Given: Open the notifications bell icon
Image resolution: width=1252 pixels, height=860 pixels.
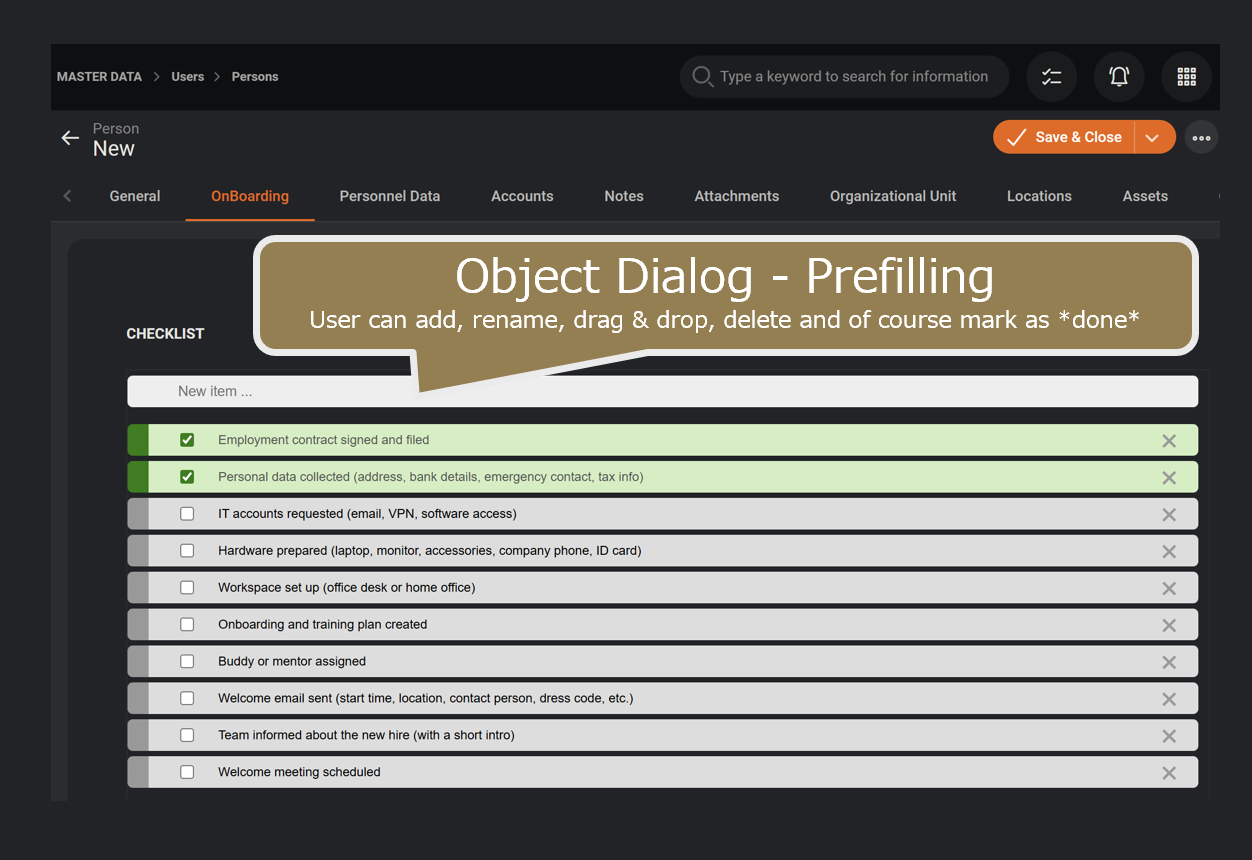Looking at the screenshot, I should pyautogui.click(x=1119, y=77).
